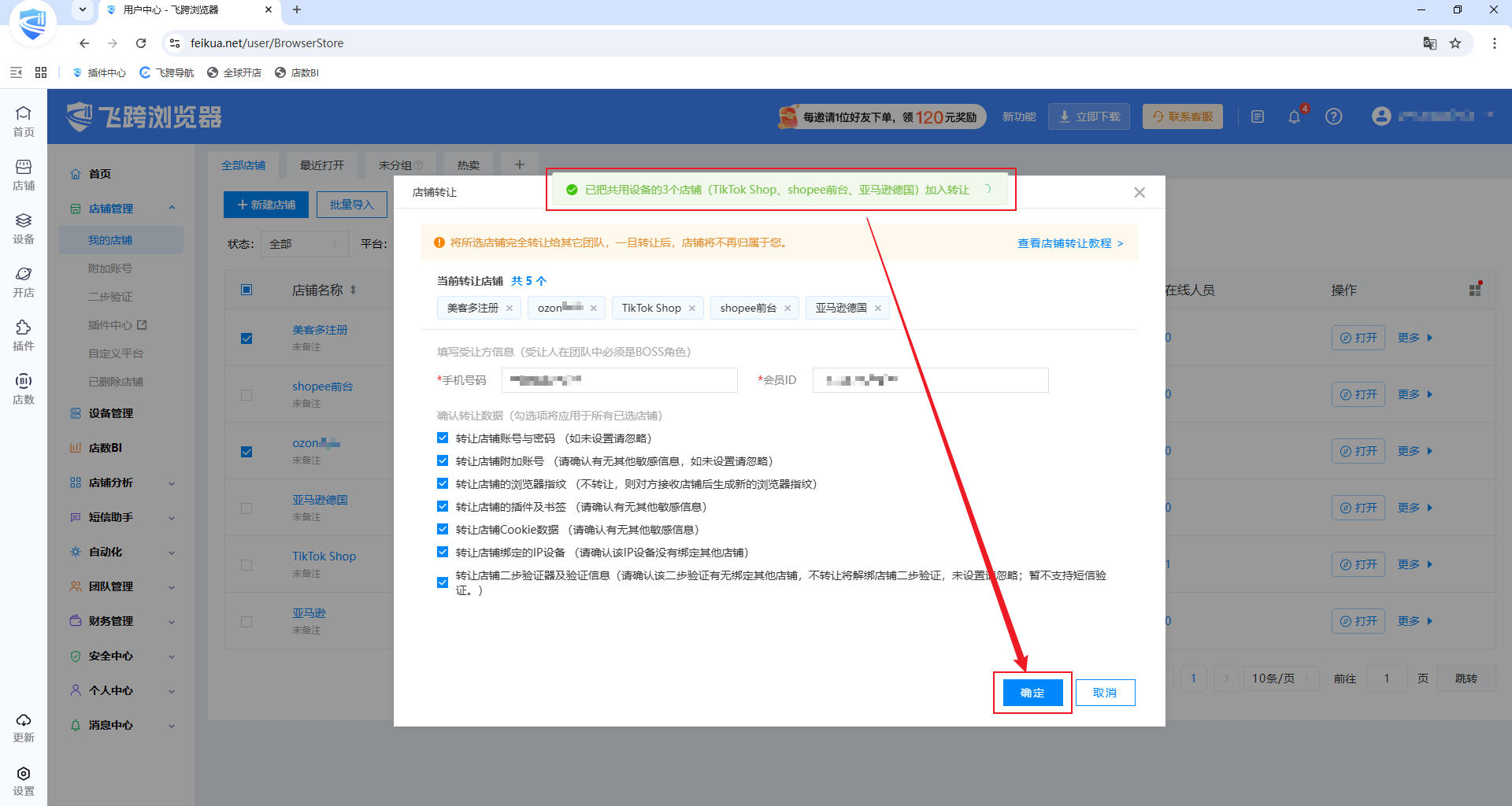Remove 亚马逊德国 tag from transfer list
1512x806 pixels.
878,309
